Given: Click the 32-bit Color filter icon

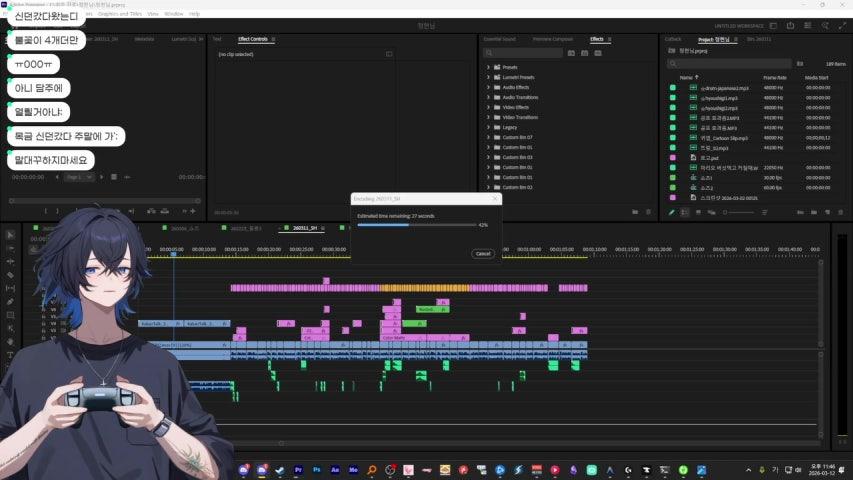Looking at the screenshot, I should click(585, 53).
